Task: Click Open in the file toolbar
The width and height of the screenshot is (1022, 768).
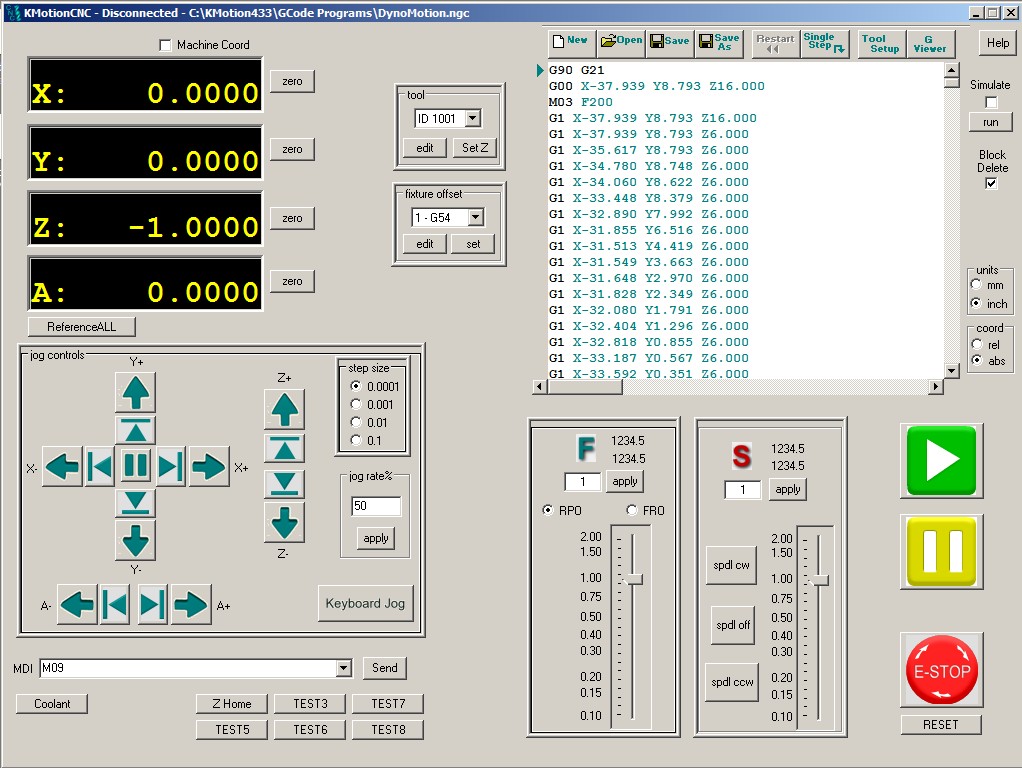Action: (621, 41)
